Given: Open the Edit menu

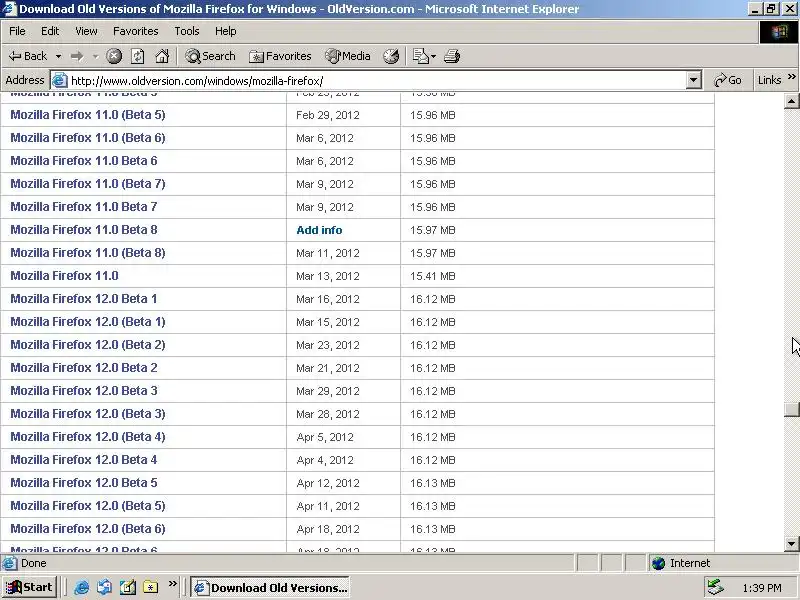Looking at the screenshot, I should [x=50, y=31].
